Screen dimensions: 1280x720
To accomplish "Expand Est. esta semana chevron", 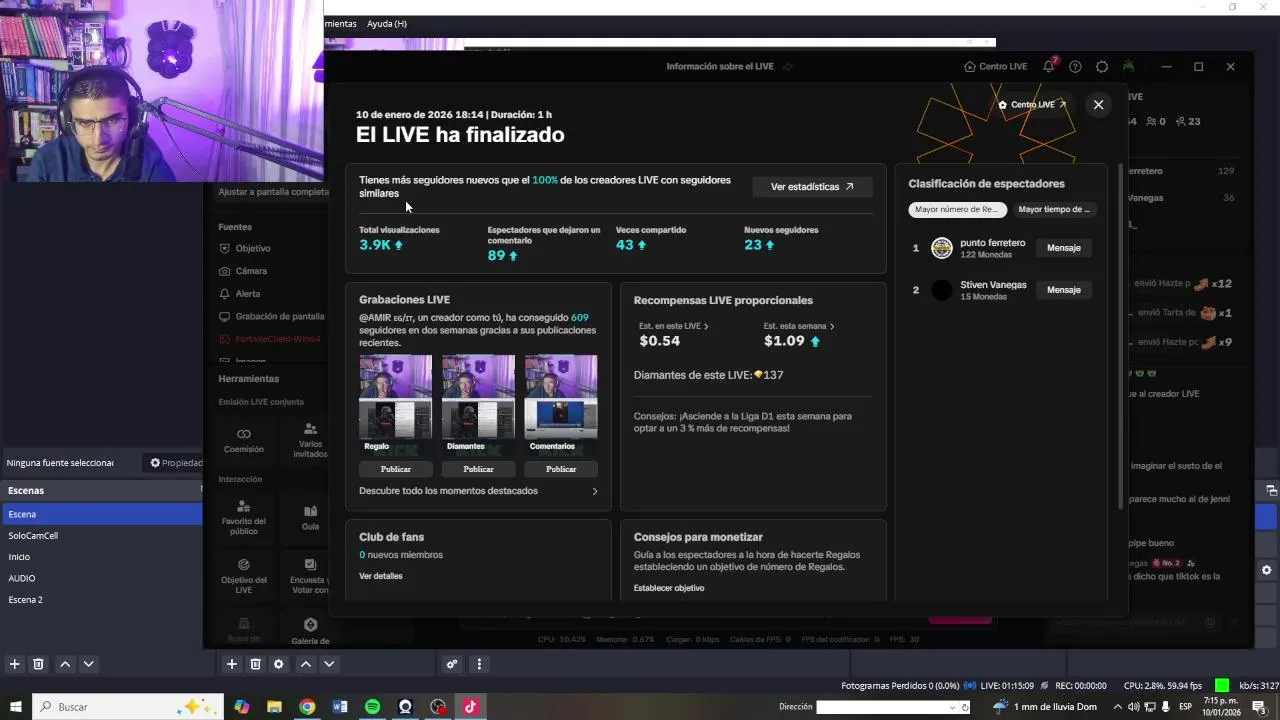I will [832, 327].
